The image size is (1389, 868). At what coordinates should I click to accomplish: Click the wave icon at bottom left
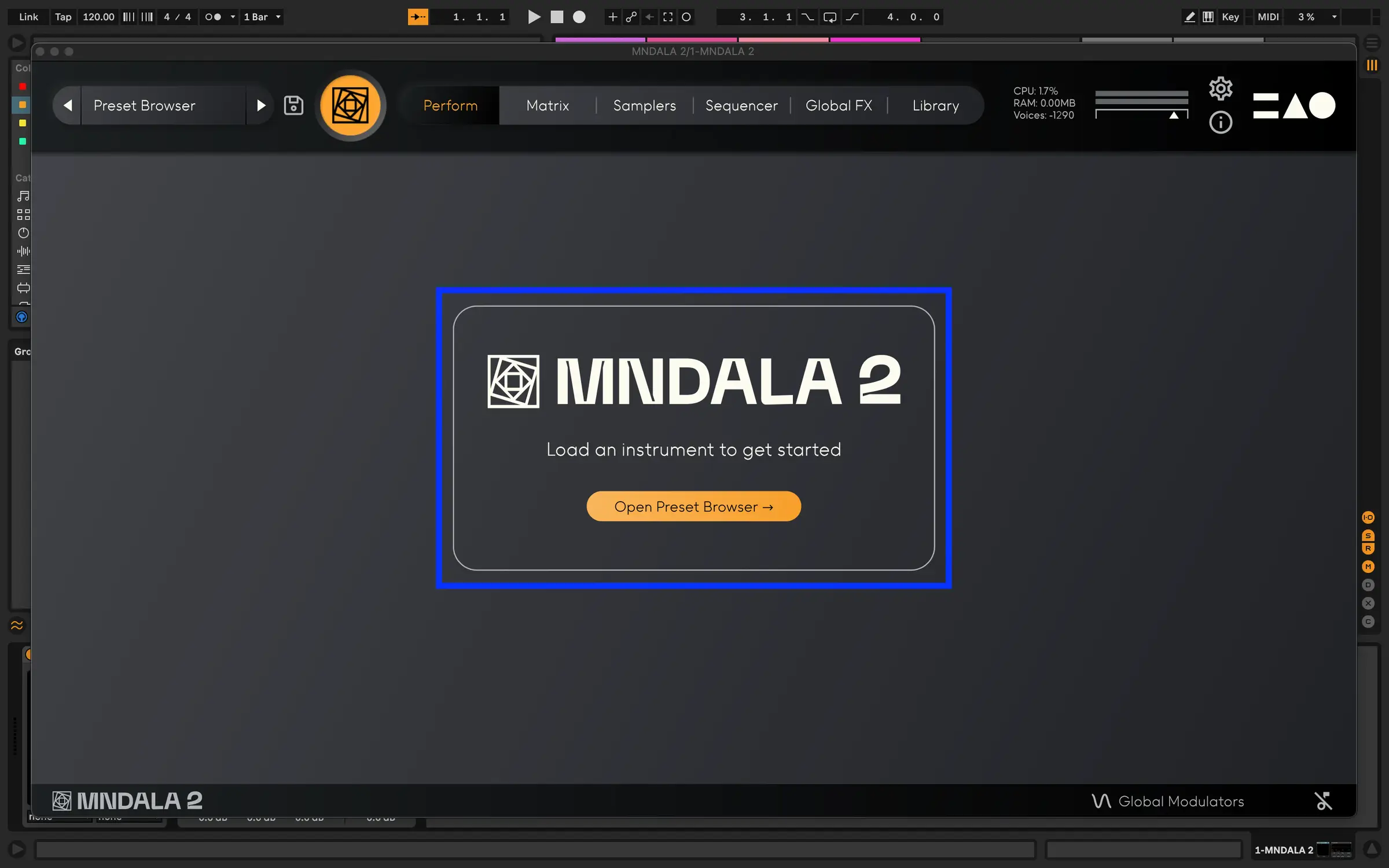pos(17,625)
